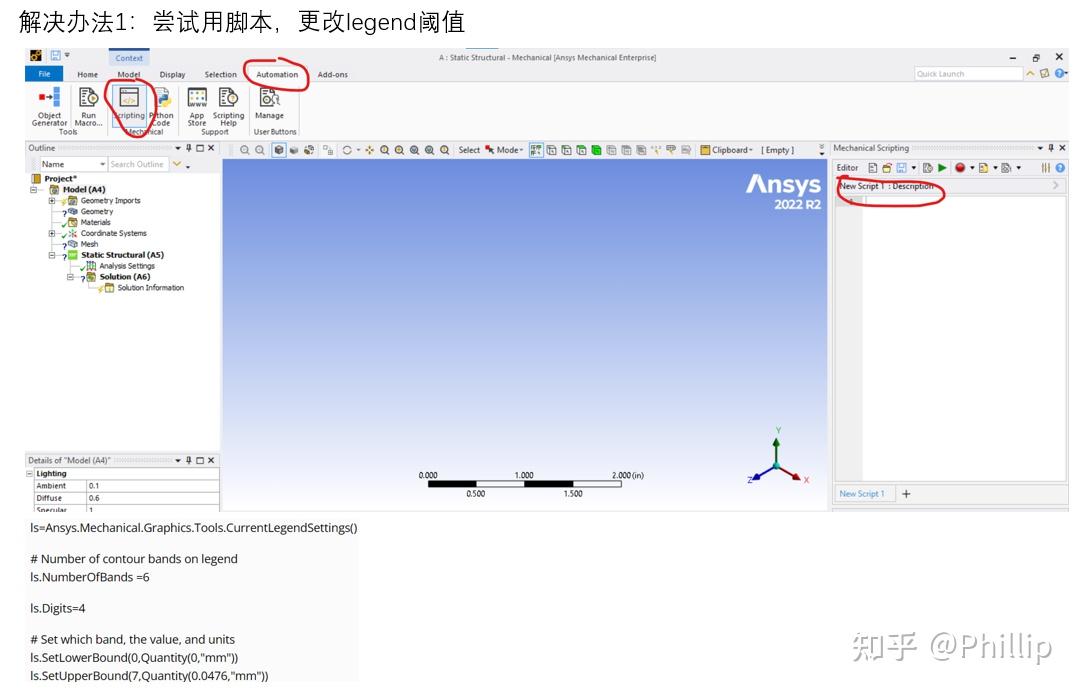Open Scripting Help in the ribbon
Viewport: 1080px width, 695px height.
[x=228, y=106]
